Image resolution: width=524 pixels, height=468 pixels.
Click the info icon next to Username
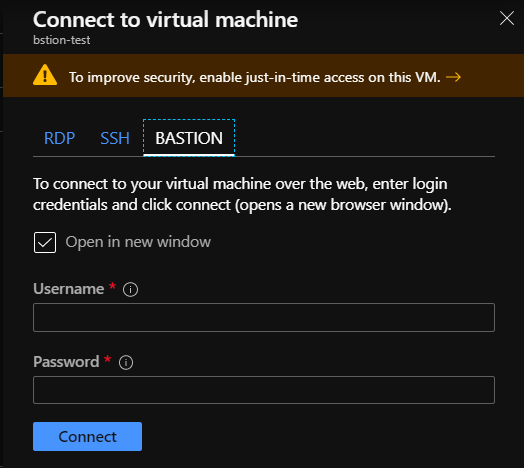(130, 289)
